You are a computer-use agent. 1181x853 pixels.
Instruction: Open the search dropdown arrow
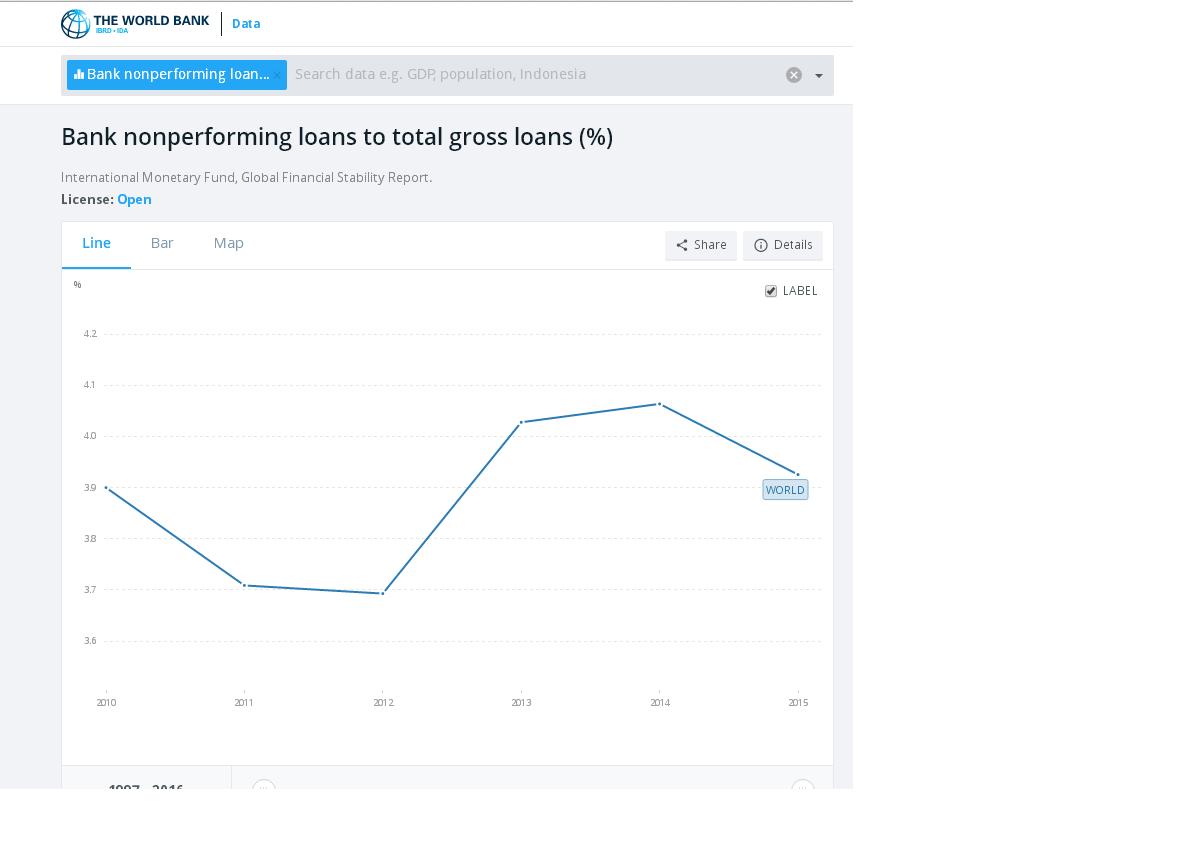pyautogui.click(x=819, y=76)
